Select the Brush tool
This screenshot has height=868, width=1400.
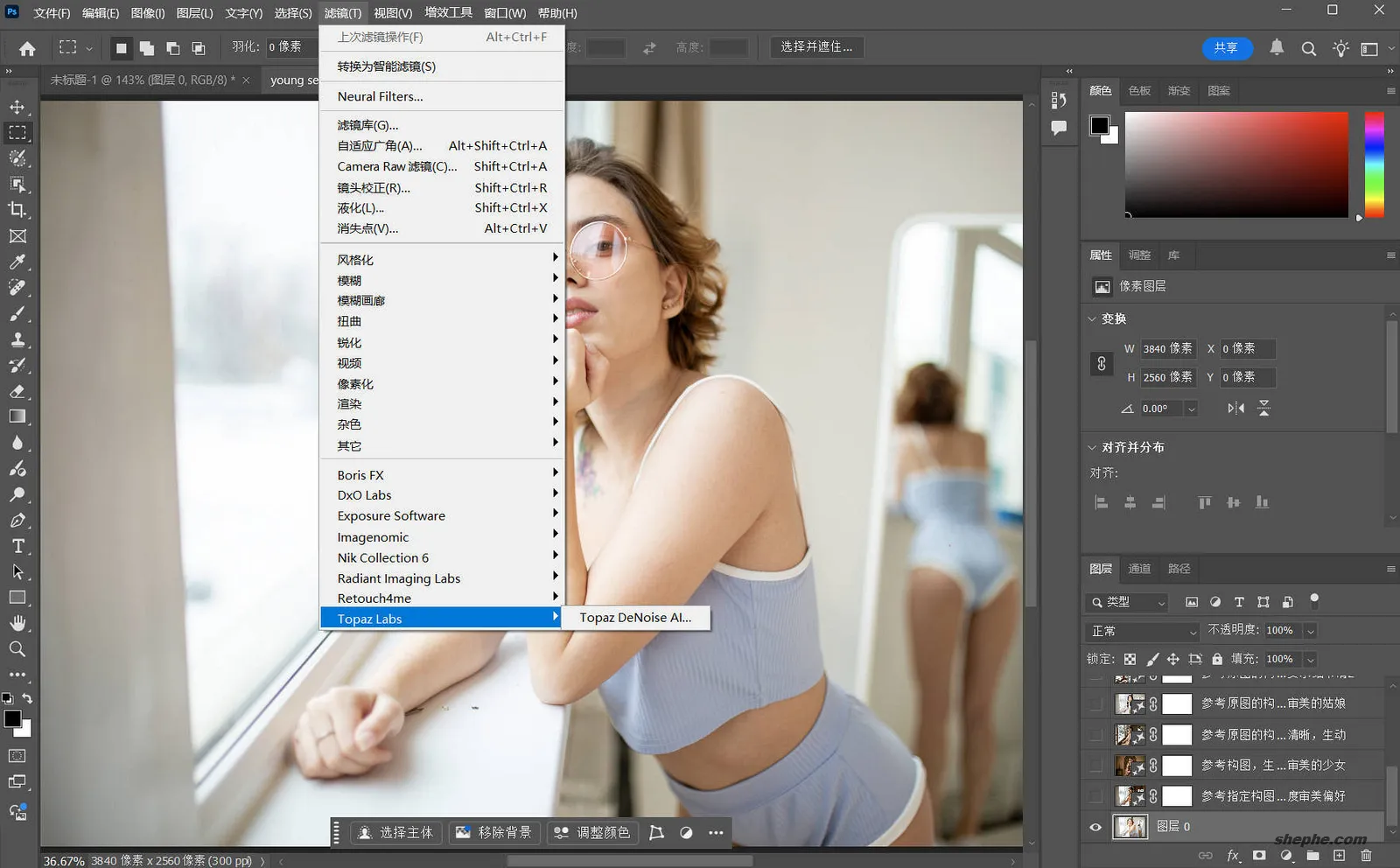point(17,313)
